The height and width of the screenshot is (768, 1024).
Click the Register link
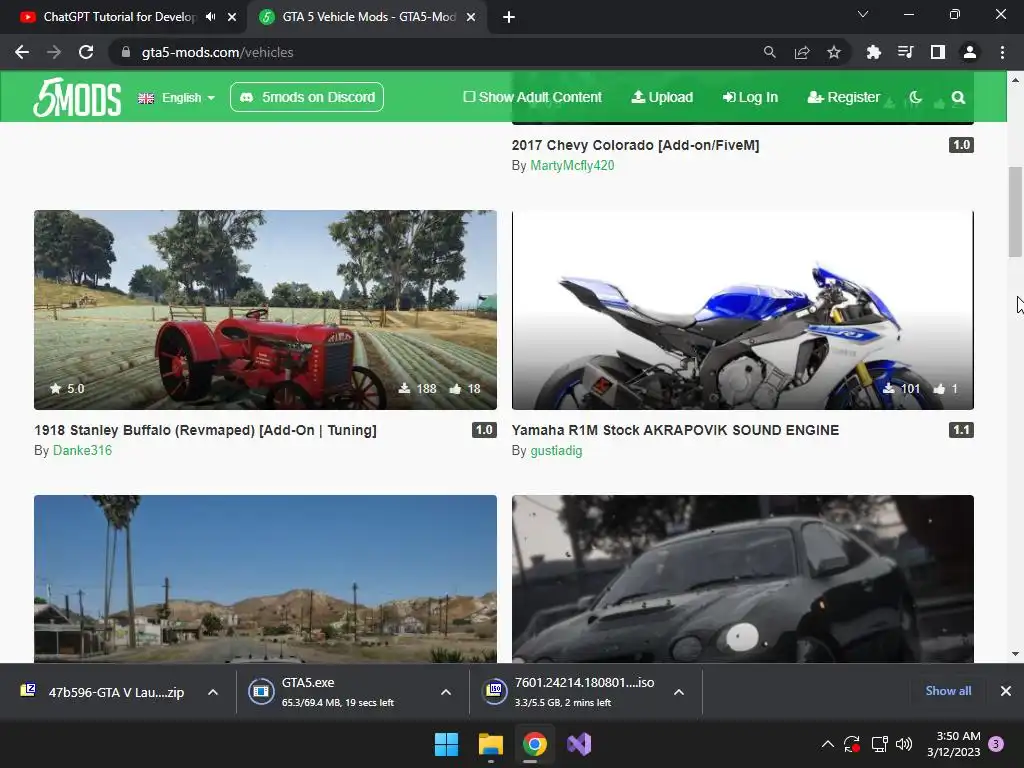point(844,97)
